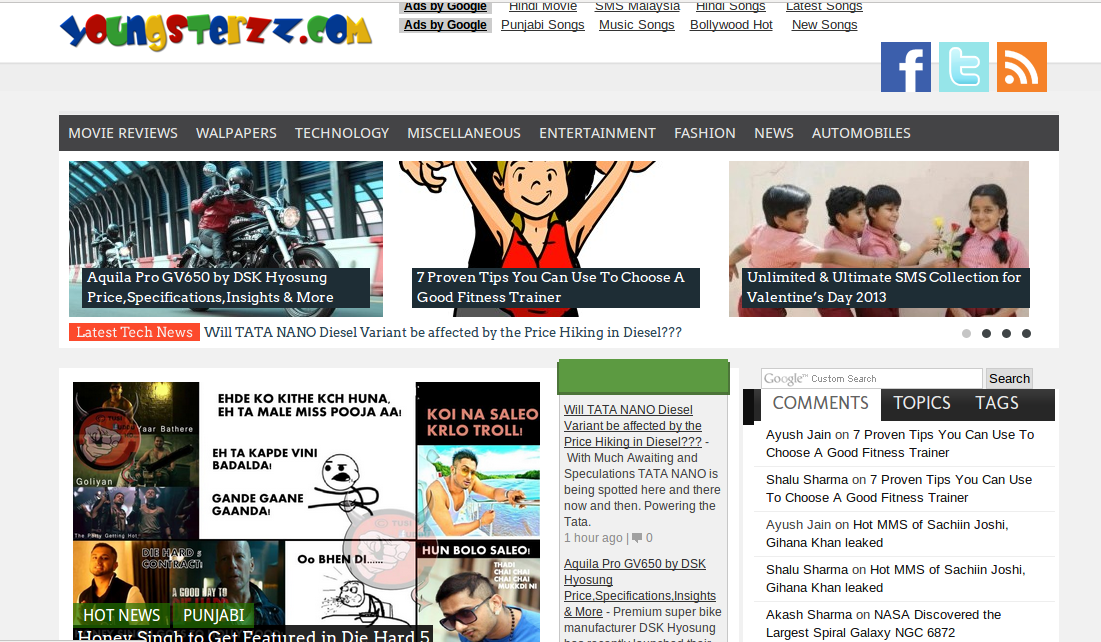Open Honey Singh Die Hard 5 headline
The width and height of the screenshot is (1101, 642).
(253, 635)
